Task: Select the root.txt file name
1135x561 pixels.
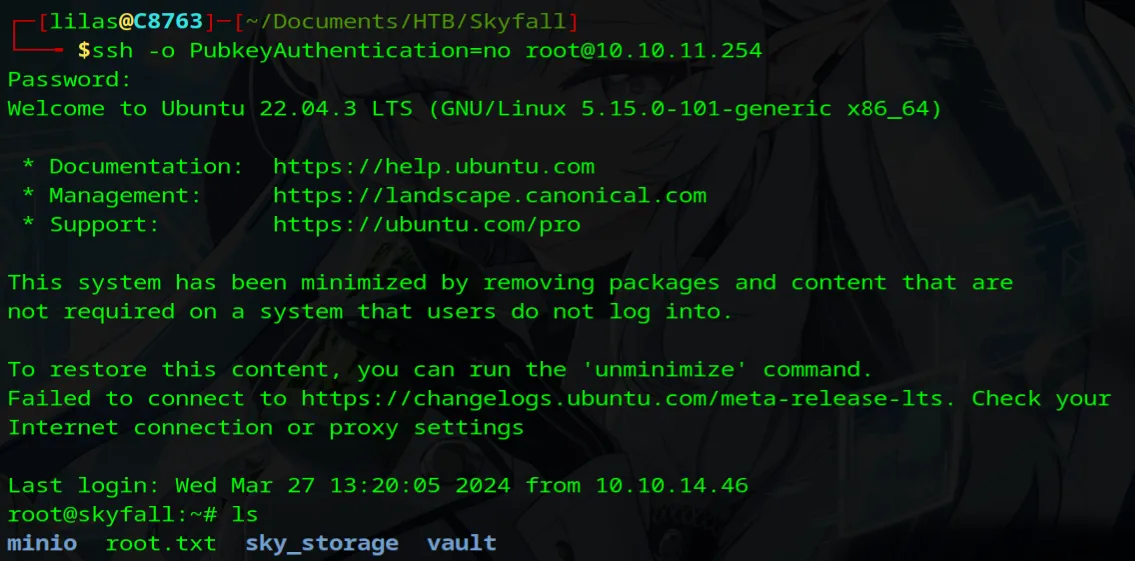Action: (160, 543)
